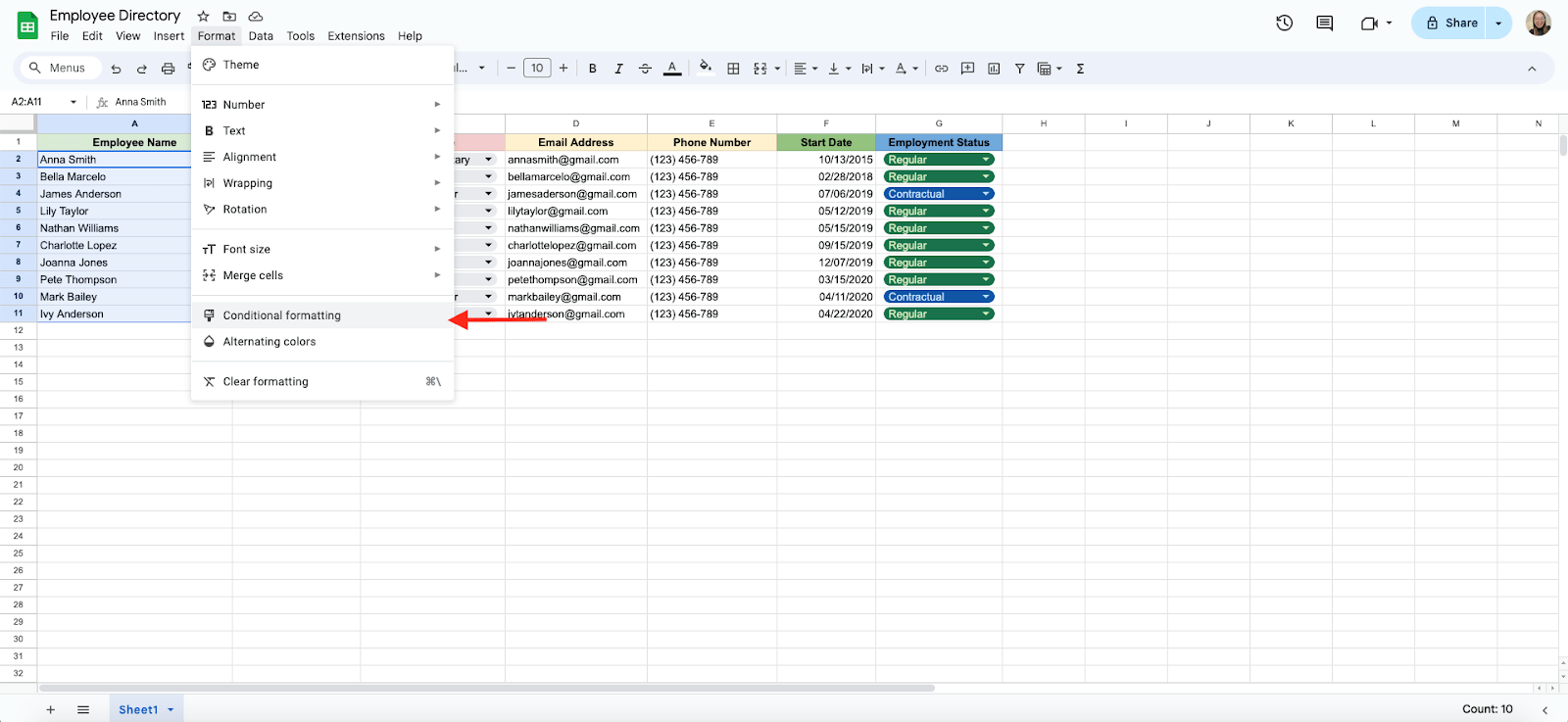Screen dimensions: 1568x722
Task: Choose Theme in the Format menu
Action: 322,65
